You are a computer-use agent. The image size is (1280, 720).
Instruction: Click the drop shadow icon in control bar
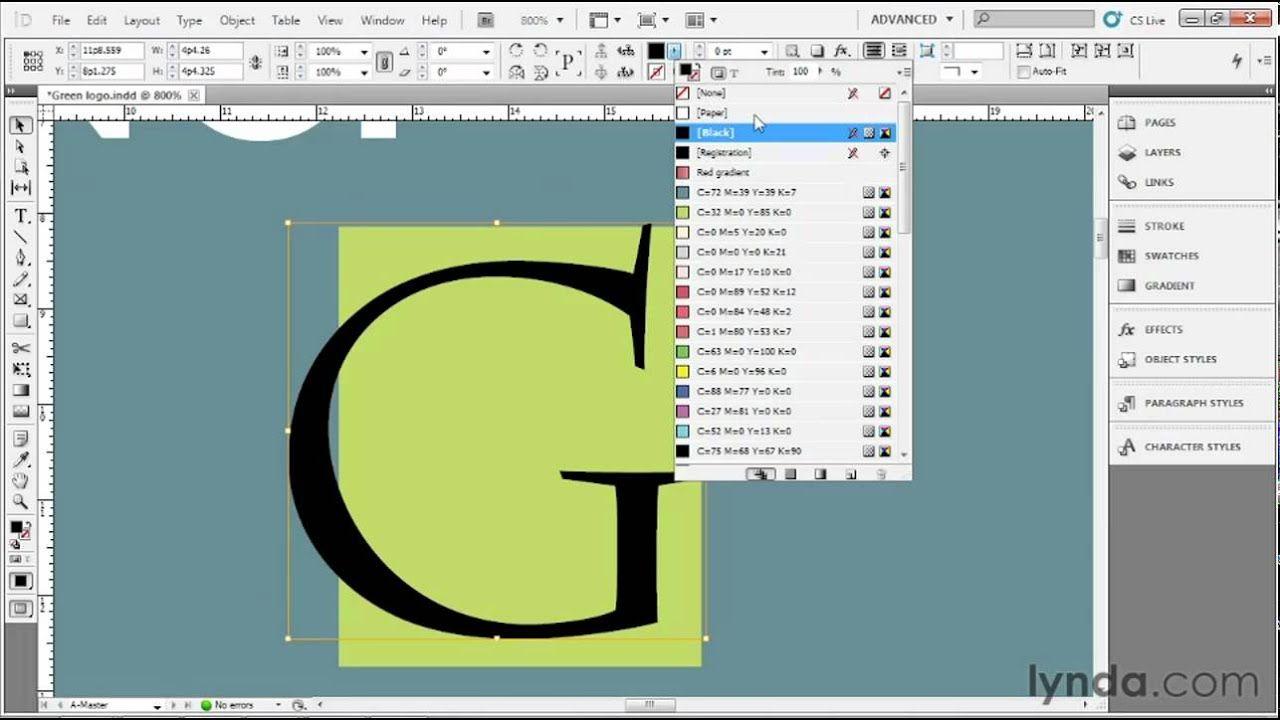(817, 51)
